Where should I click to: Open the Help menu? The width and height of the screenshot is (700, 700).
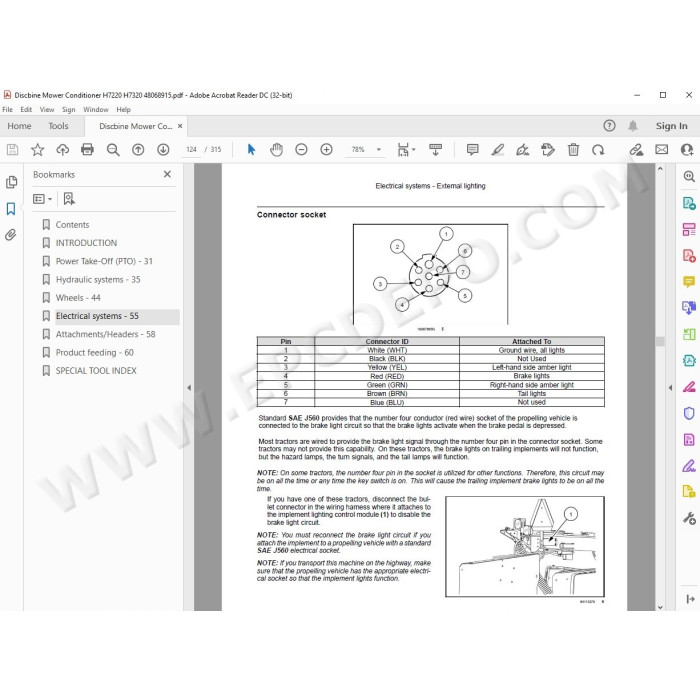click(124, 109)
